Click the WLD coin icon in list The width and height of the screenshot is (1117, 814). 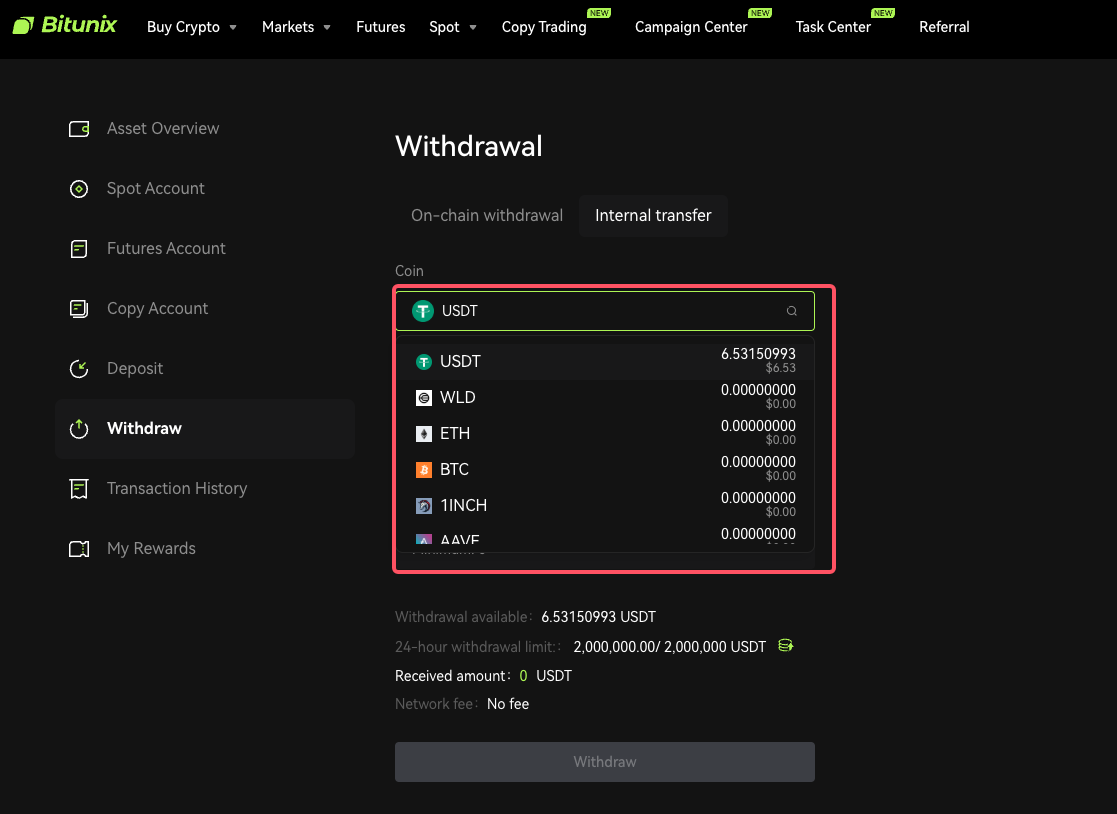424,398
